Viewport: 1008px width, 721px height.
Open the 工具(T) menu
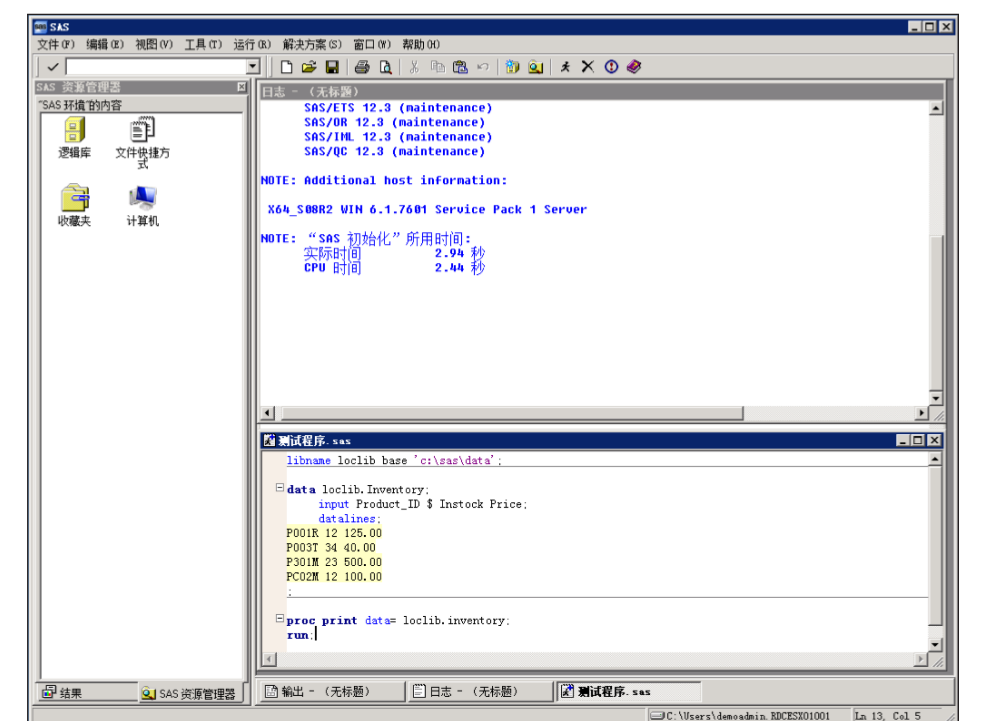pos(203,44)
